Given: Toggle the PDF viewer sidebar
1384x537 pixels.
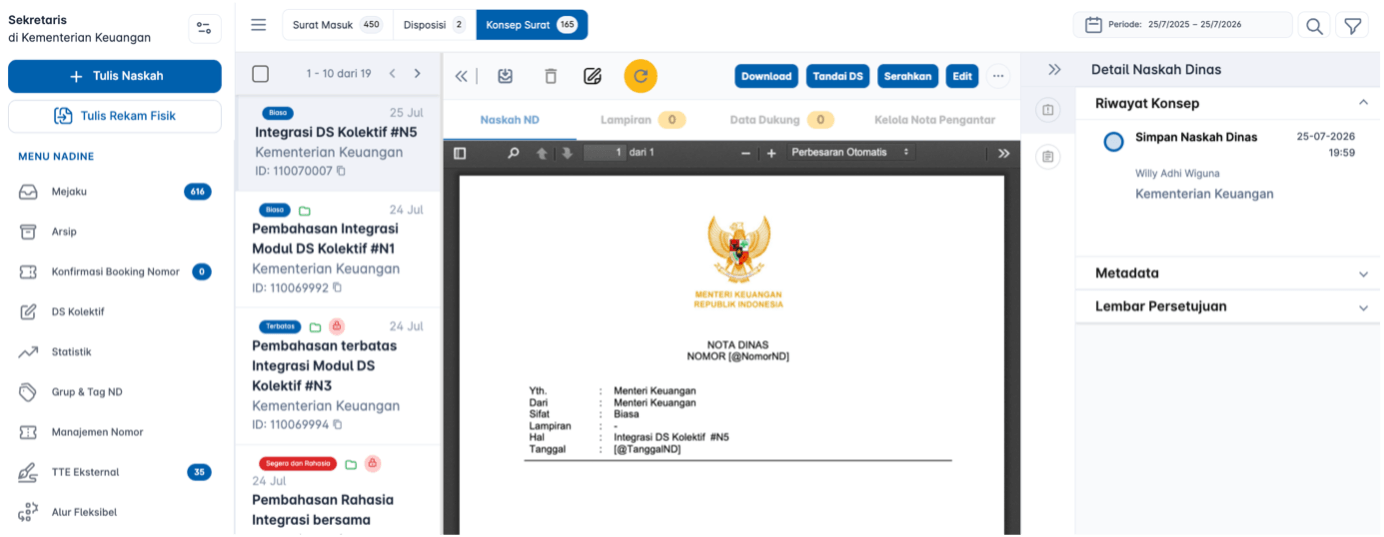Looking at the screenshot, I should click(460, 153).
